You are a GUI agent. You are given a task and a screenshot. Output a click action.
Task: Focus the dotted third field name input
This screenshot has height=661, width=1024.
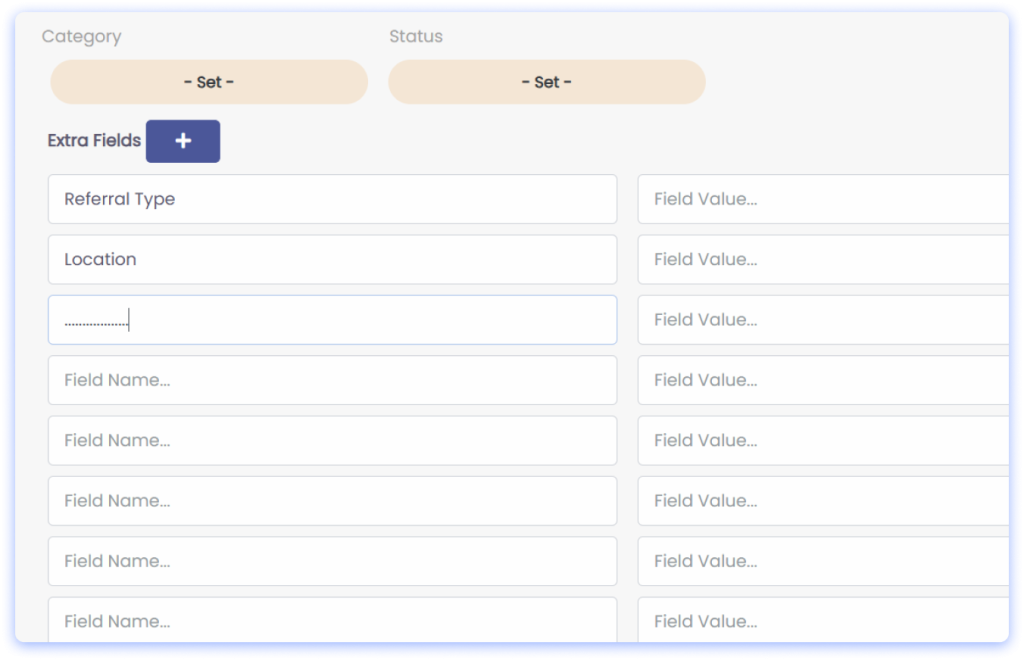coord(332,320)
